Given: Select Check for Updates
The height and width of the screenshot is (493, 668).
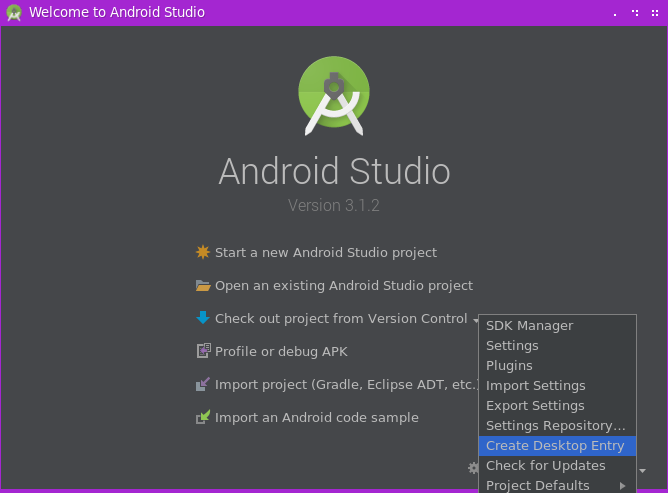Looking at the screenshot, I should coord(557,466).
